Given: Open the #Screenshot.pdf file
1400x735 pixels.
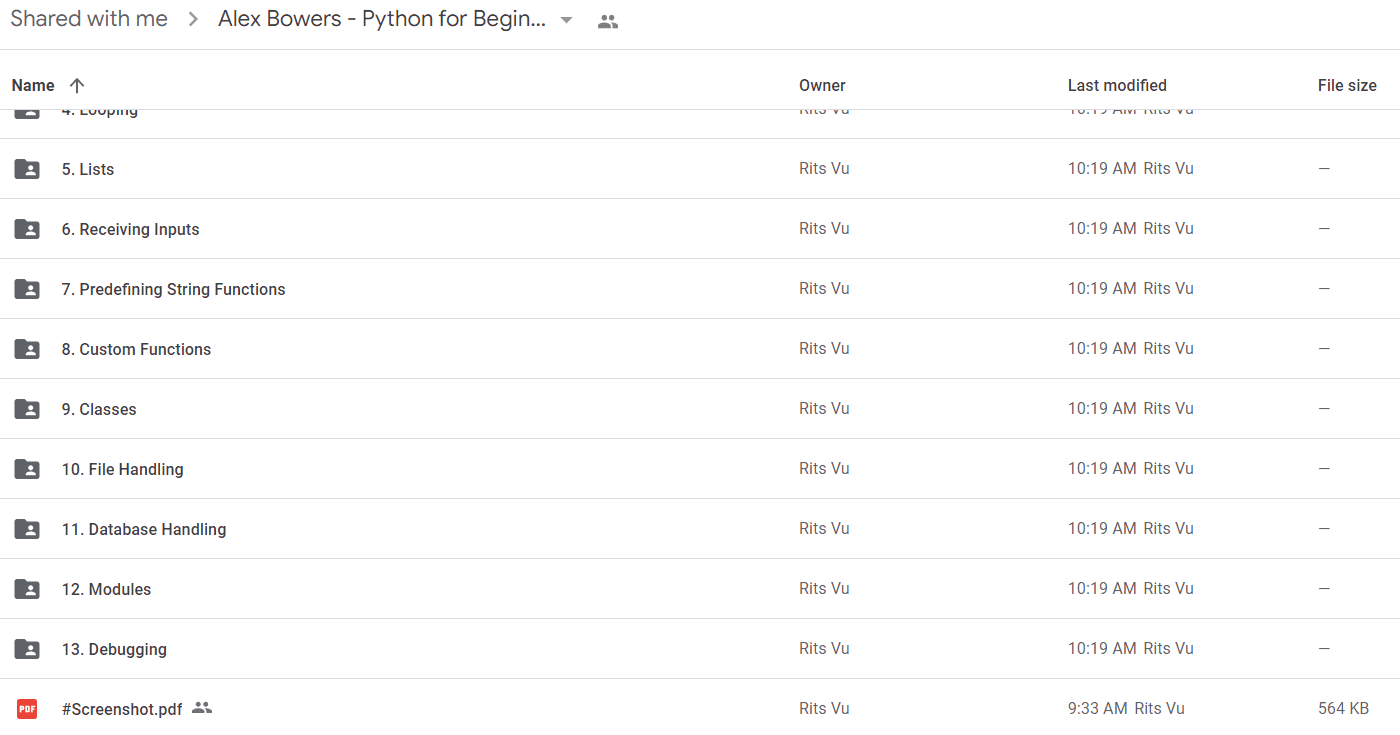Looking at the screenshot, I should (122, 709).
